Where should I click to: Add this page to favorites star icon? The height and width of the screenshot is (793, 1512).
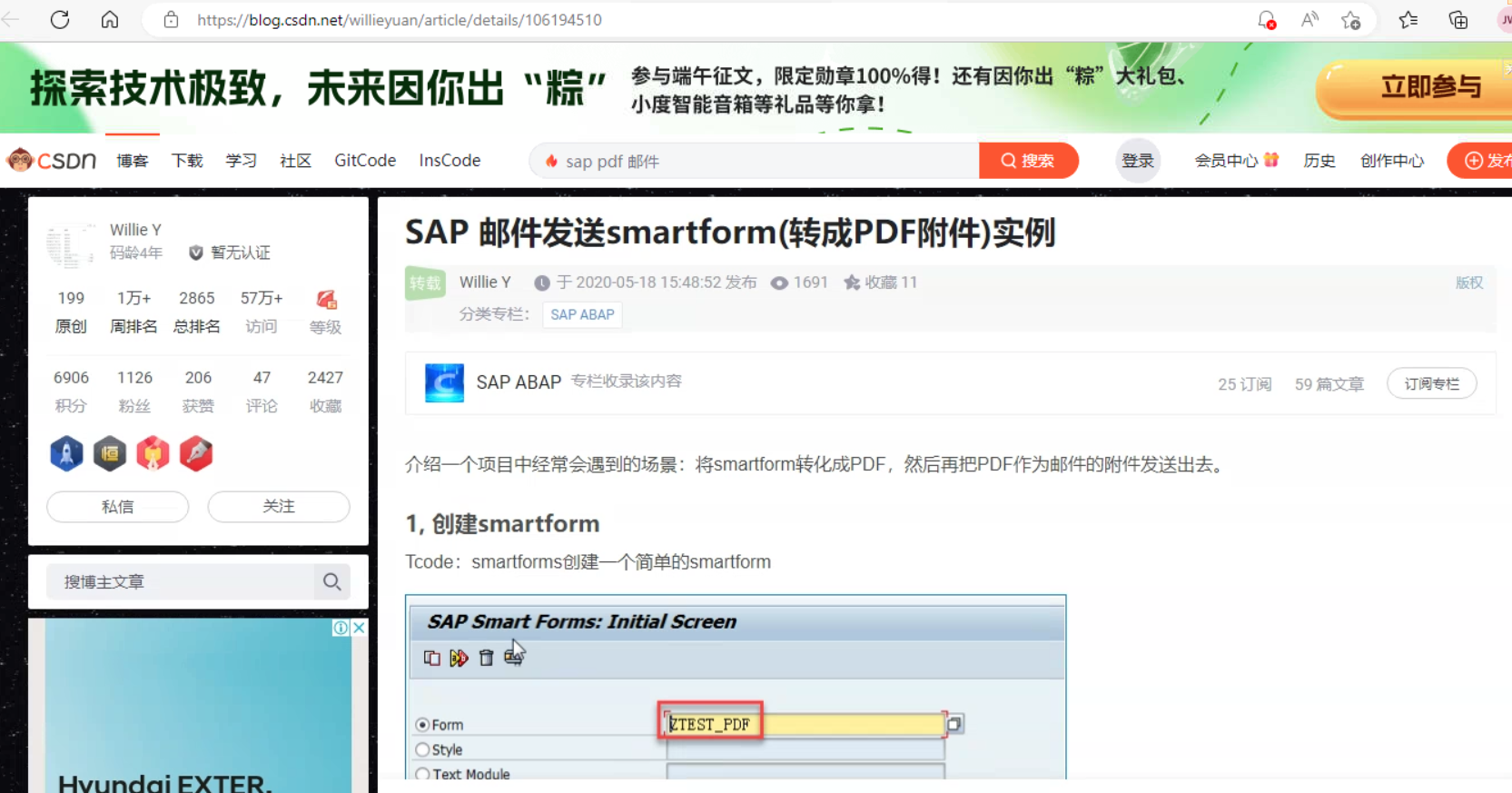click(x=1351, y=20)
